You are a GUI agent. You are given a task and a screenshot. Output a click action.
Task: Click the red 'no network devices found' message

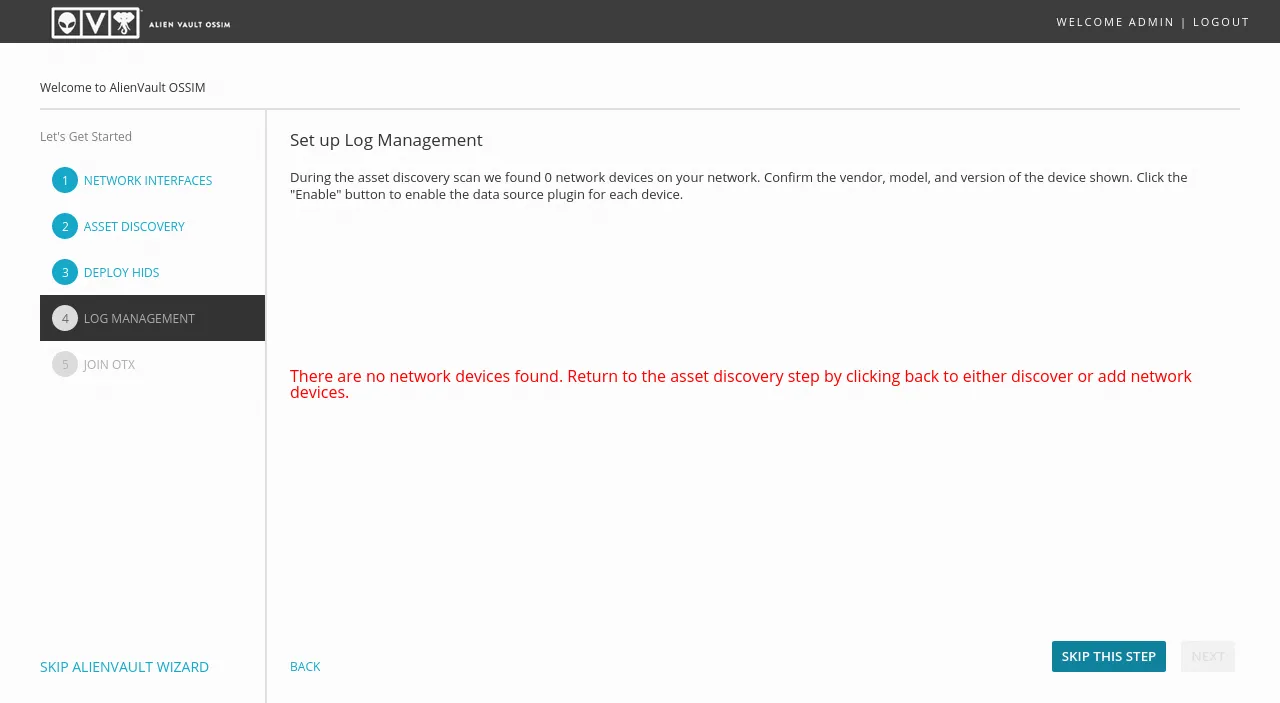[x=741, y=384]
